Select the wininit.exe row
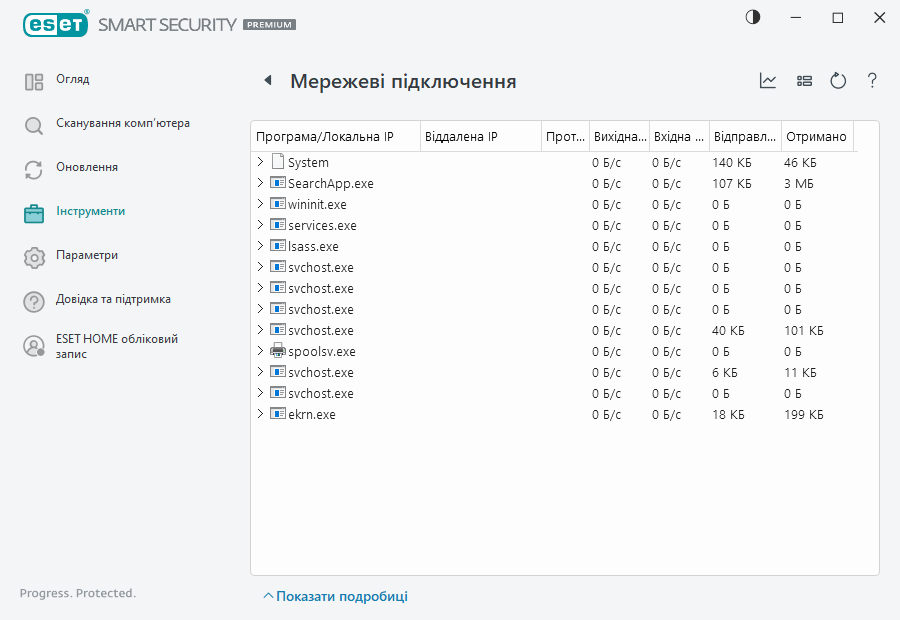Image resolution: width=900 pixels, height=620 pixels. click(x=317, y=204)
